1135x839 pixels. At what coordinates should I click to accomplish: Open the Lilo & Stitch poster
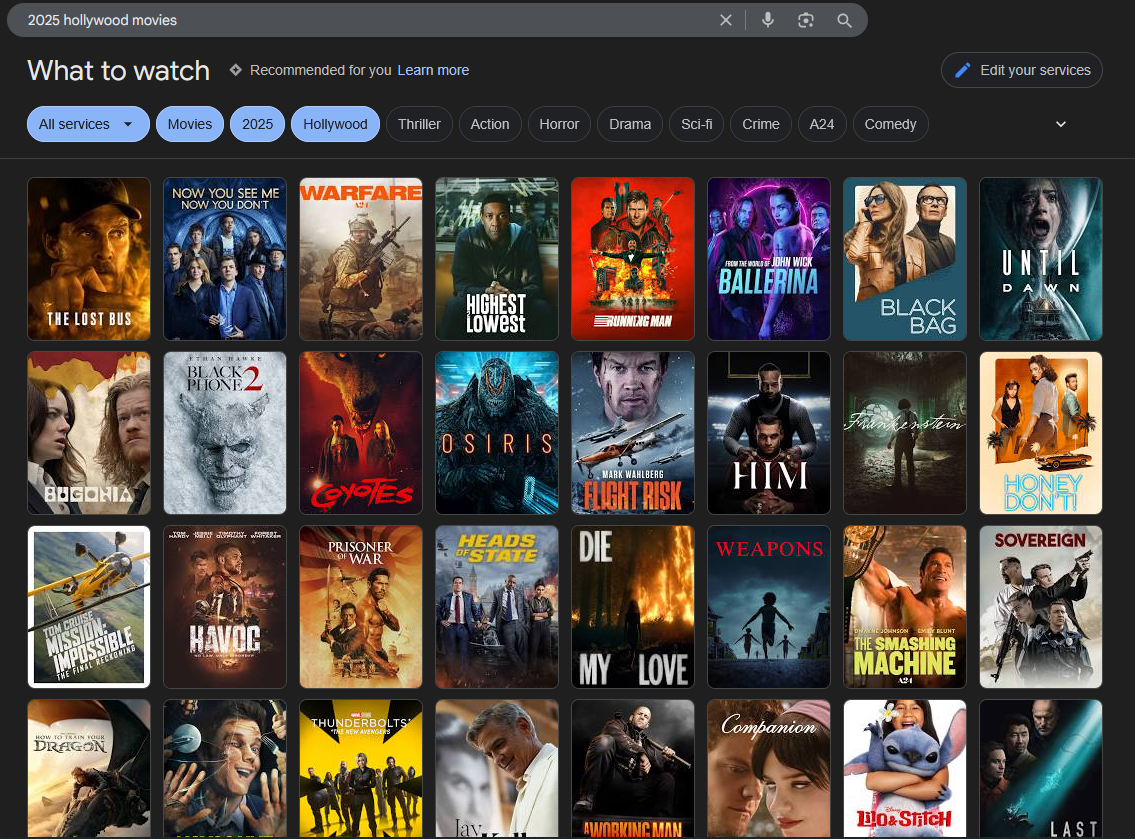coord(905,769)
